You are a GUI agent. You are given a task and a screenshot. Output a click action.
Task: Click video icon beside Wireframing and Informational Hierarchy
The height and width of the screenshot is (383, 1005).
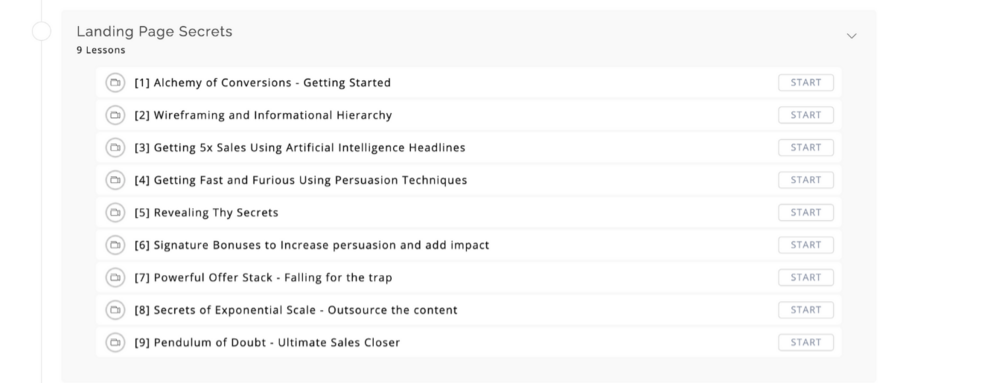pyautogui.click(x=115, y=115)
